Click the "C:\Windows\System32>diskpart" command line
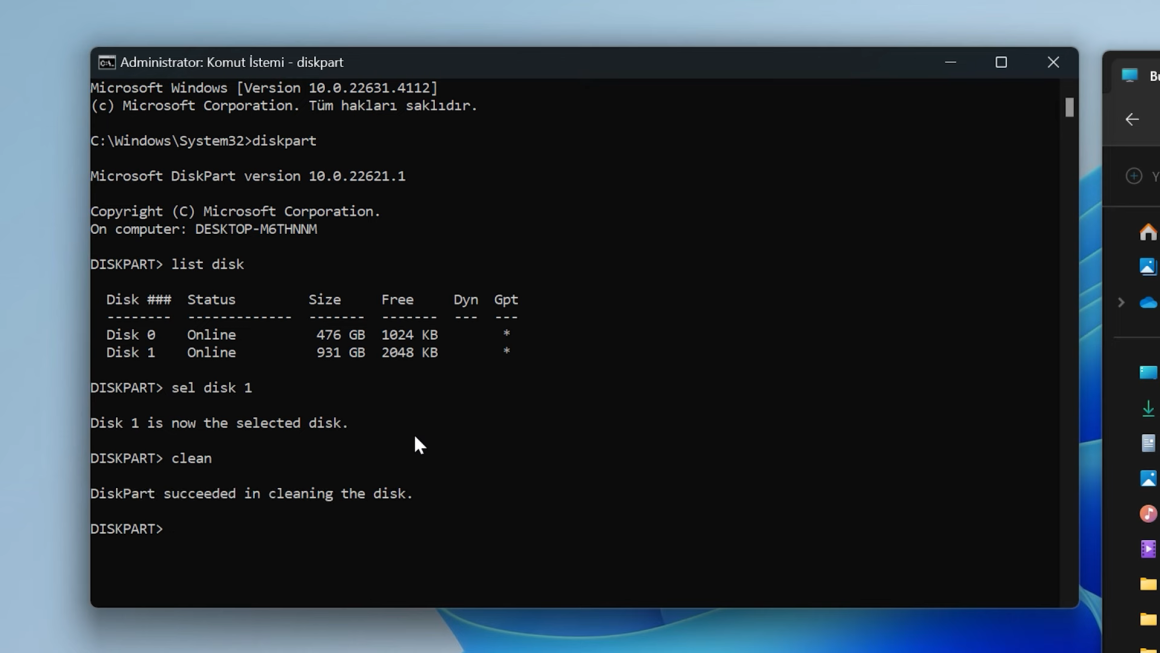The width and height of the screenshot is (1160, 653). [x=203, y=141]
